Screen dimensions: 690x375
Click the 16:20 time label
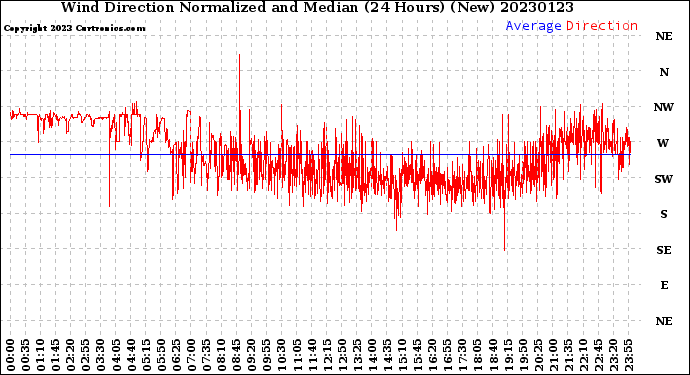pos(433,356)
